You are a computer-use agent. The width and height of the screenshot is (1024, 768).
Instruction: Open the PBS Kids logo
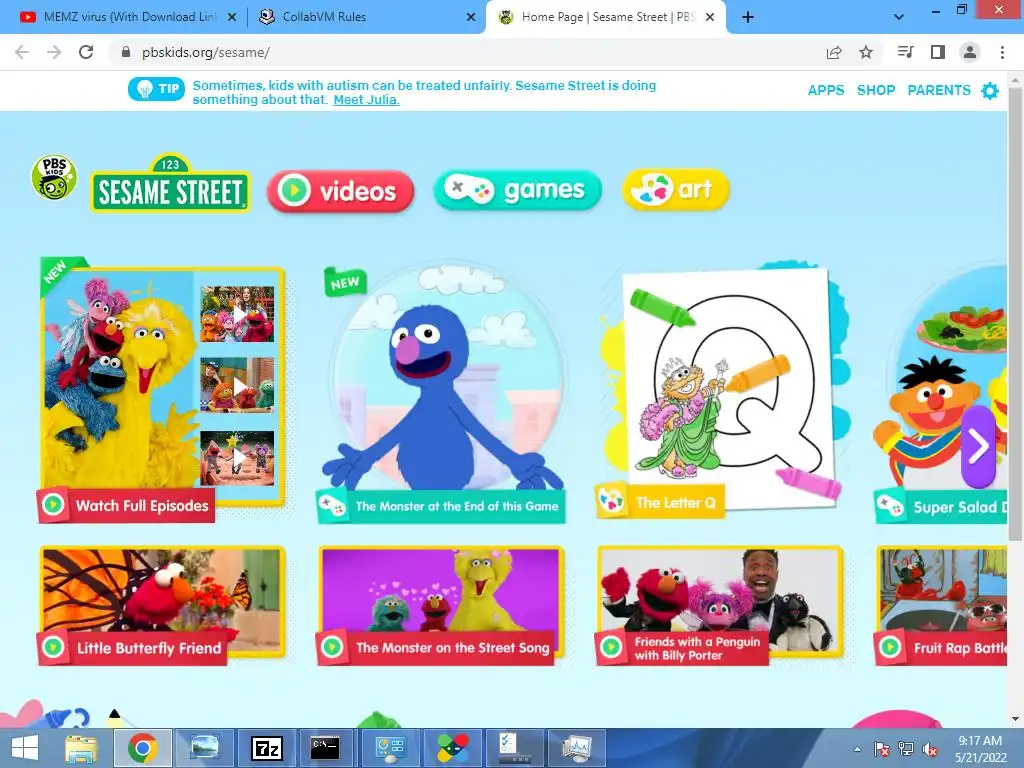[54, 178]
